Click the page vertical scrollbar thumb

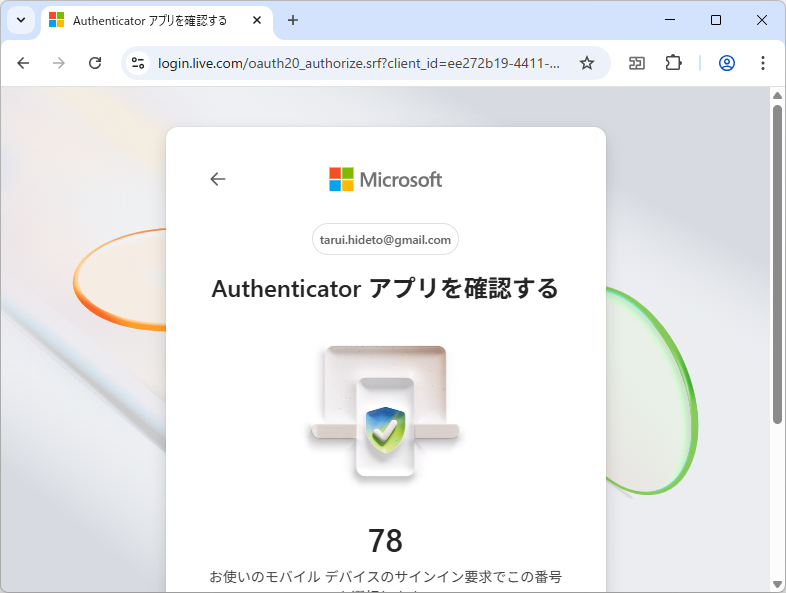click(777, 264)
